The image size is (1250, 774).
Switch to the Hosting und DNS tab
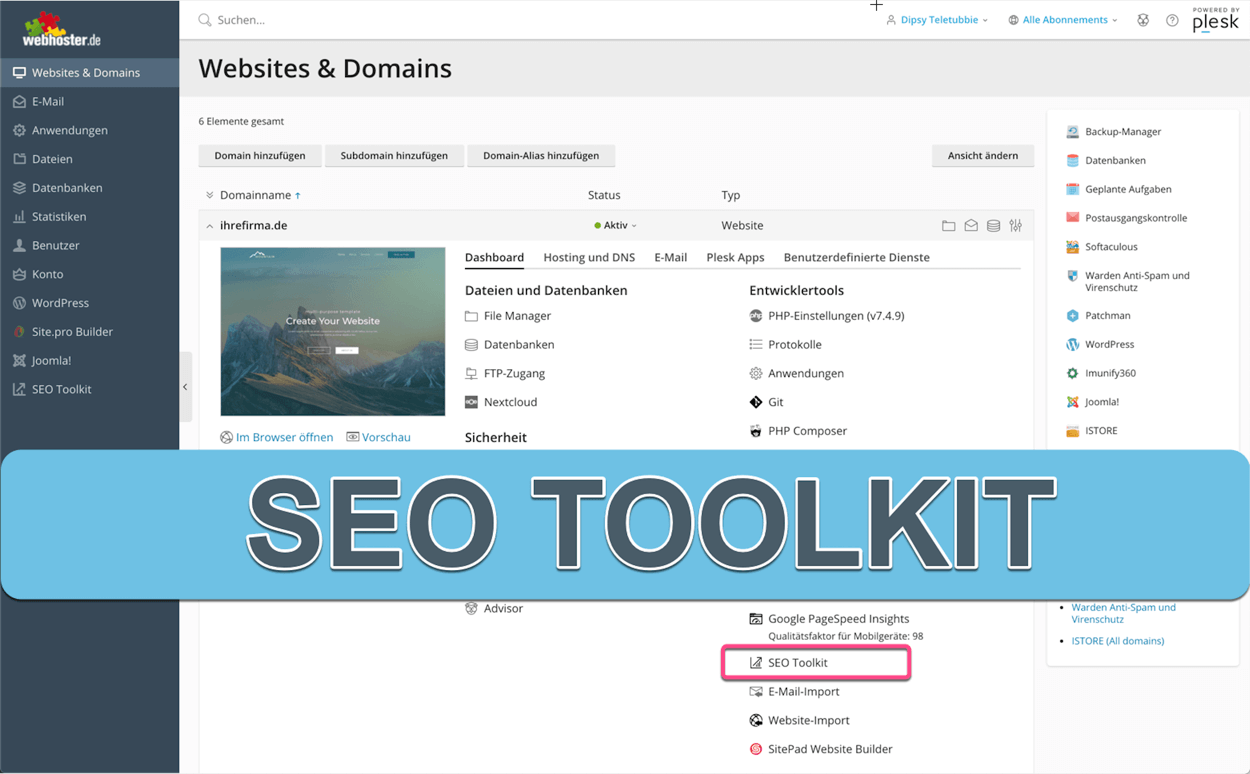coord(589,257)
